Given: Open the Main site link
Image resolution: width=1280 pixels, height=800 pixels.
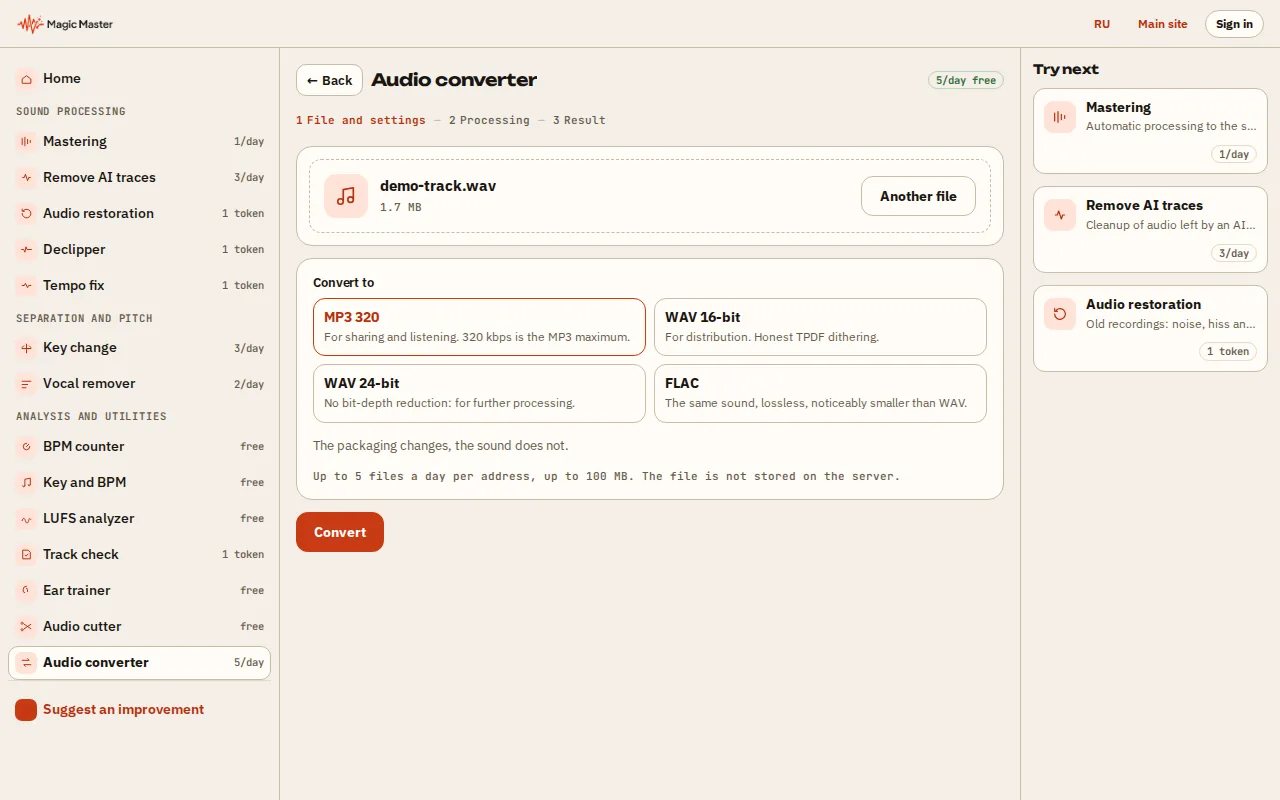Looking at the screenshot, I should tap(1163, 24).
